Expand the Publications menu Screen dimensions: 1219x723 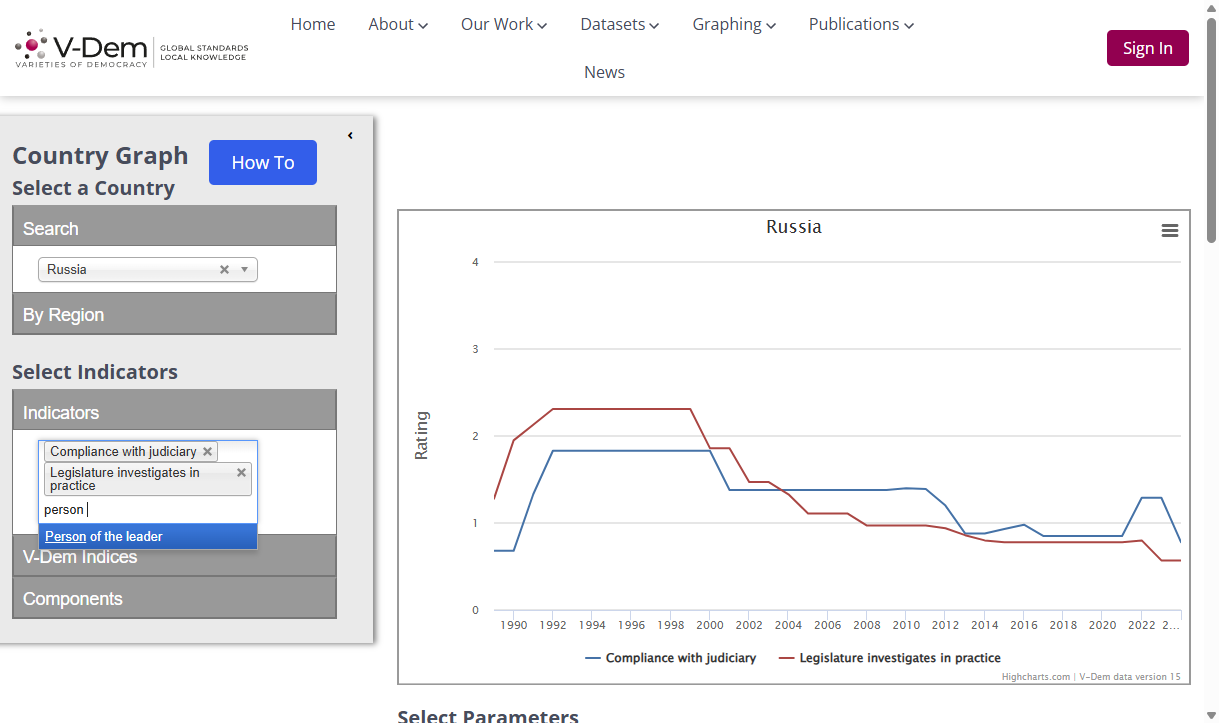tap(862, 24)
